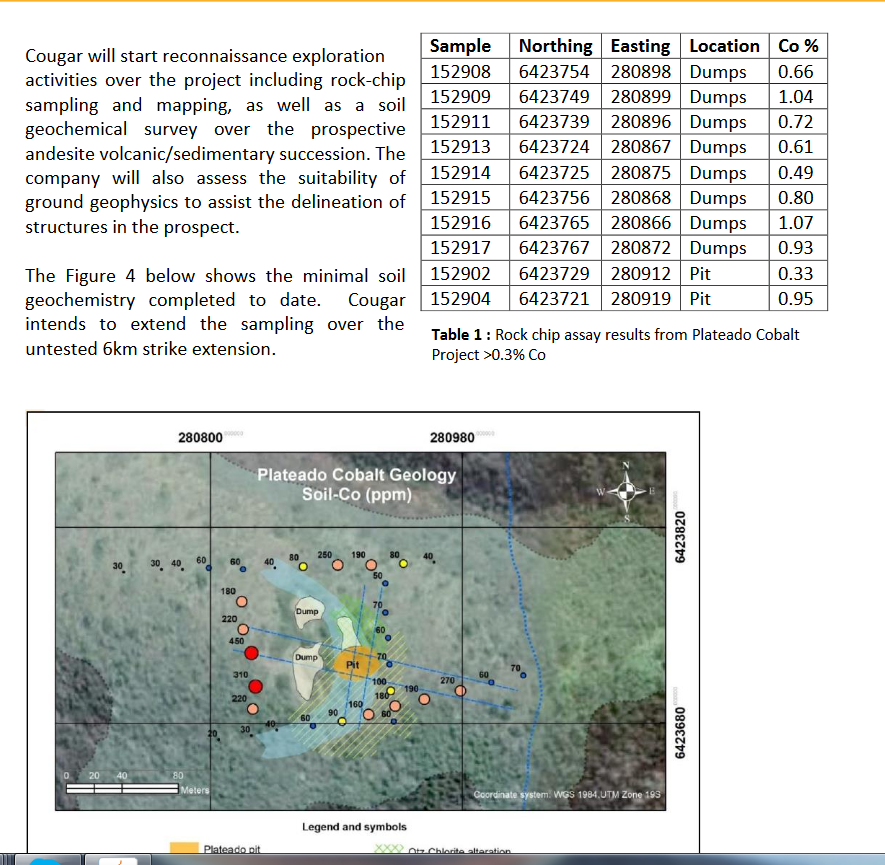Click Northing value 6423721
The image size is (885, 865).
(554, 298)
